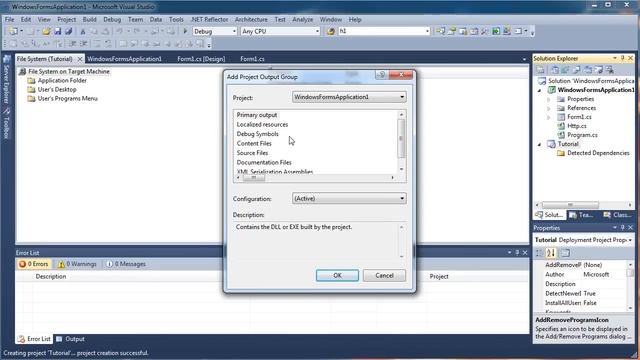
Task: Select Content Files in the list
Action: click(254, 143)
